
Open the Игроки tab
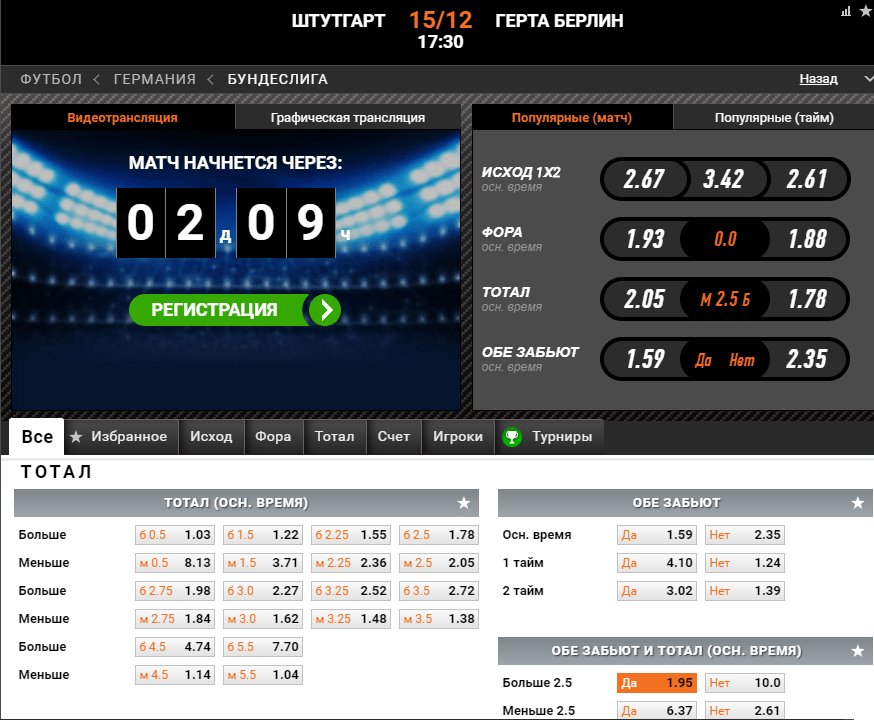pos(458,437)
